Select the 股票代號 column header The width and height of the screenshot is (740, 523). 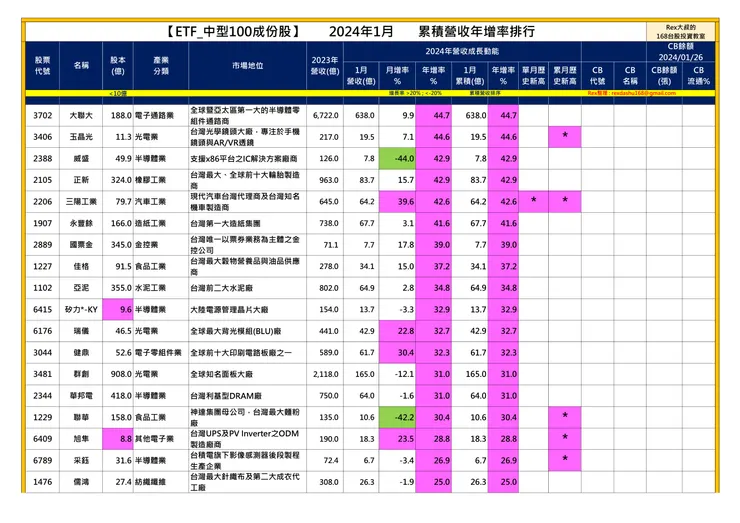[x=42, y=66]
